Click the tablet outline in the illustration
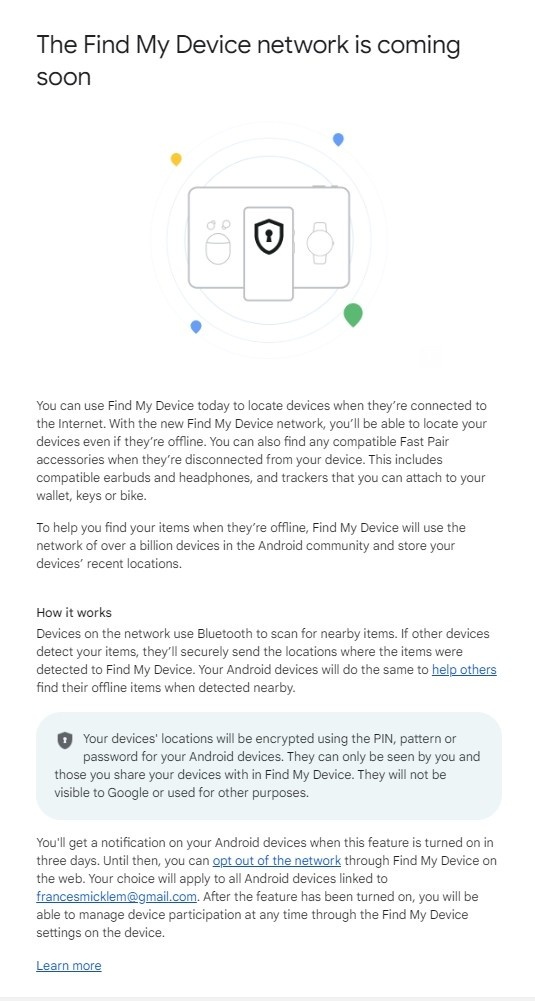 point(269,237)
